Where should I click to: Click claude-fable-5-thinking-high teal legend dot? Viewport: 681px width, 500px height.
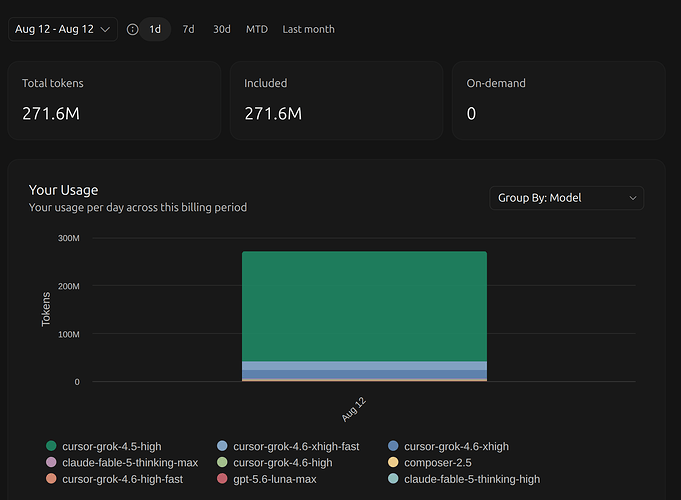coord(393,478)
